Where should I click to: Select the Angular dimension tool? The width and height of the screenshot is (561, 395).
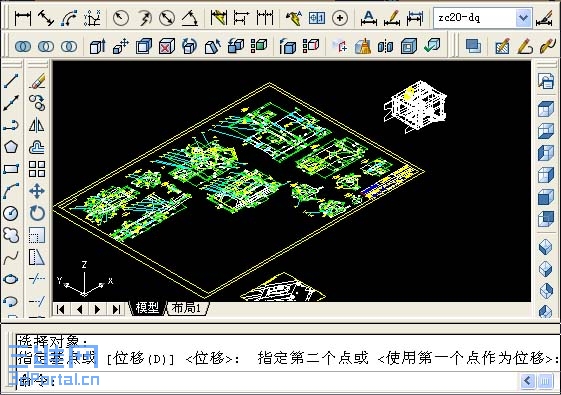(x=190, y=18)
